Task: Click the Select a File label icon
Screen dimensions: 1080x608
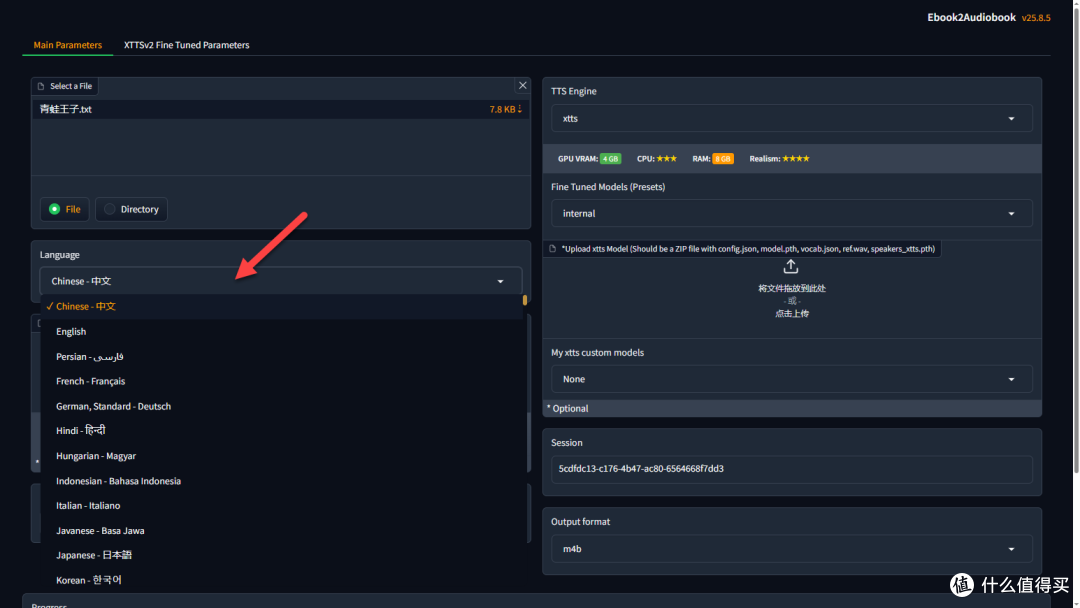Action: pos(41,86)
